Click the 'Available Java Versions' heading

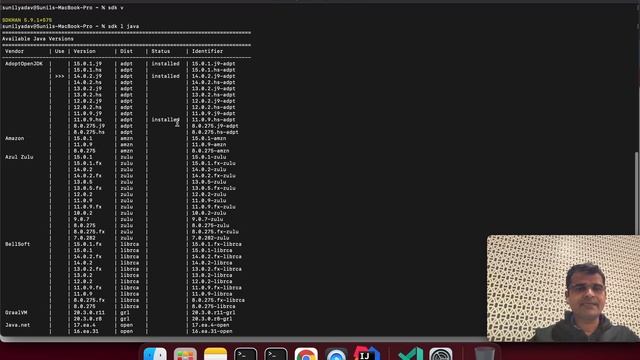38,39
